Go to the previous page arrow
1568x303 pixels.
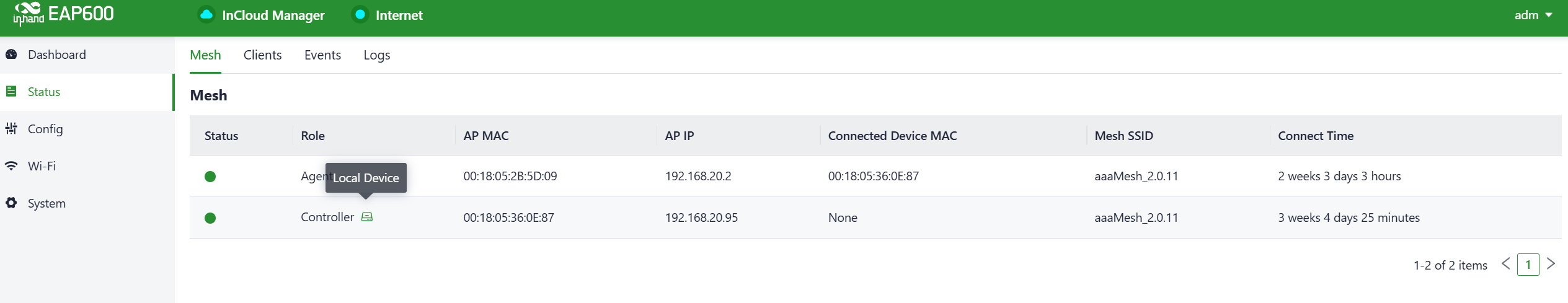coord(1505,264)
